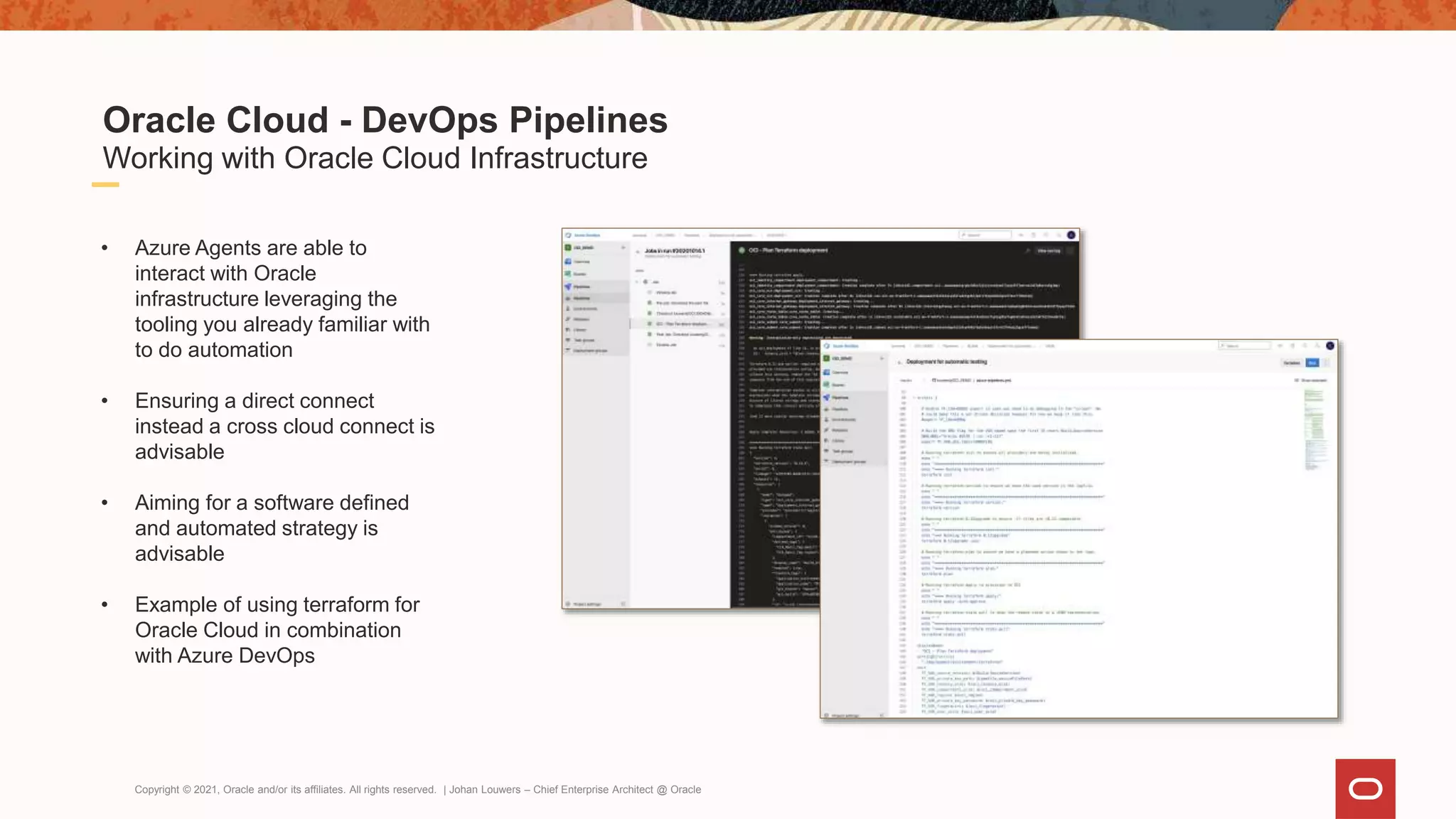
Task: Click plus icon beside project name, front window
Action: click(882, 358)
